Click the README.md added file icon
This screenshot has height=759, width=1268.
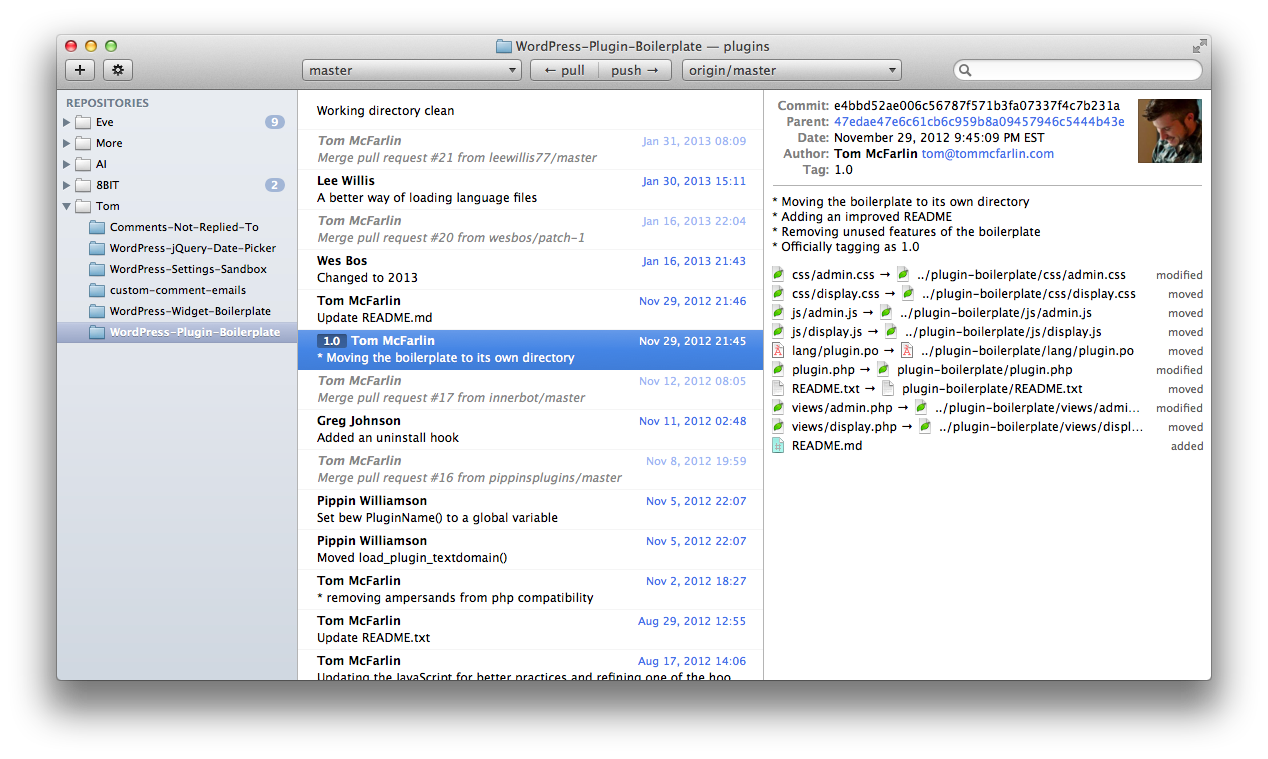pyautogui.click(x=778, y=445)
